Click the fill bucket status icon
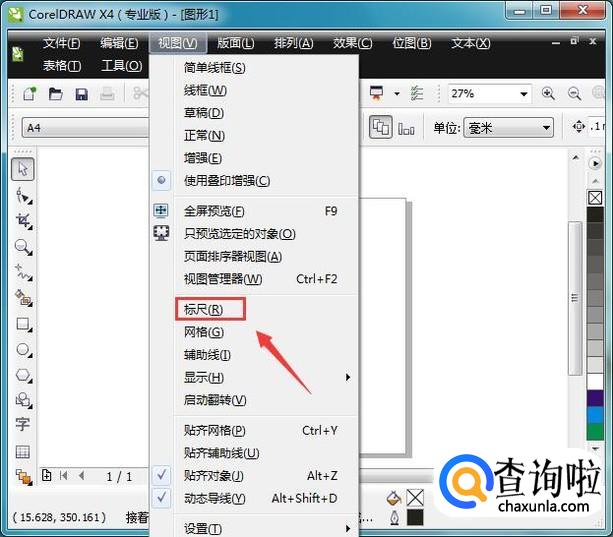 pos(394,498)
